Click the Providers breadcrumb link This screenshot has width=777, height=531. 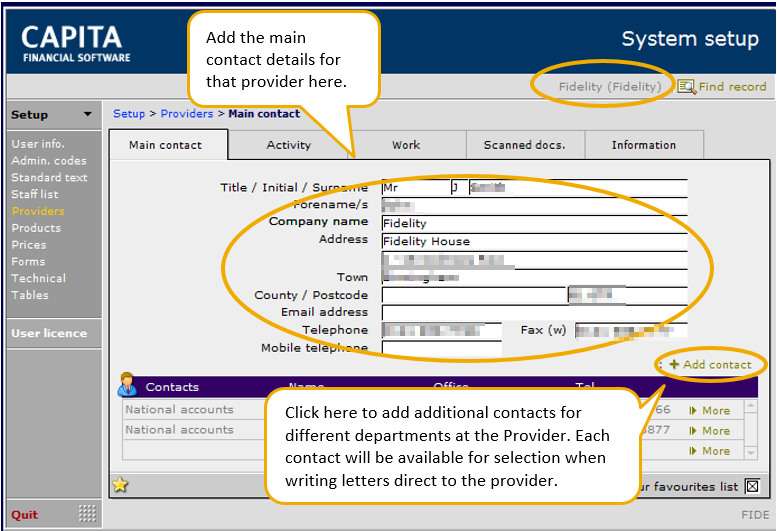[187, 113]
